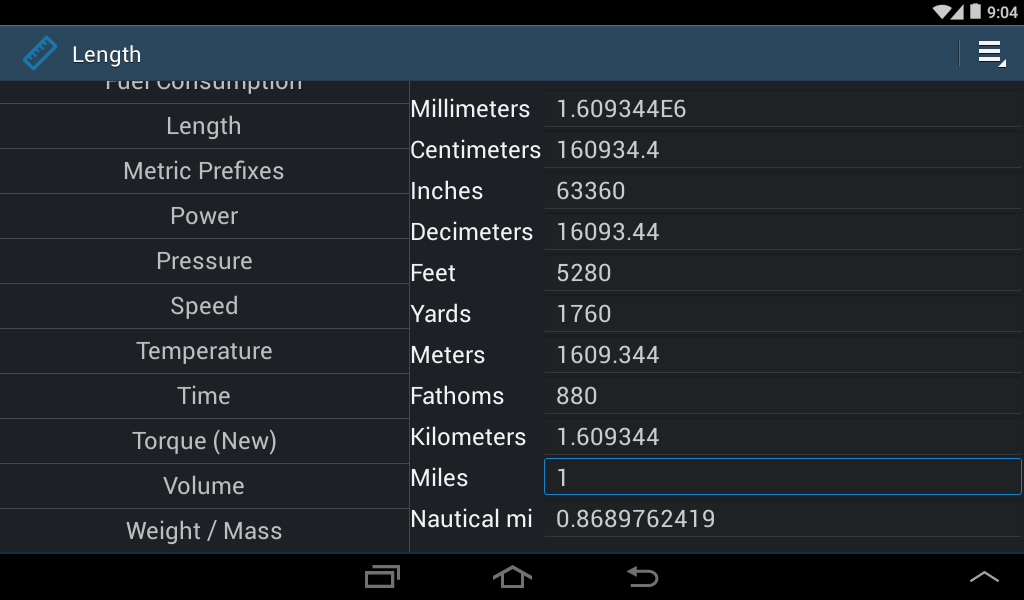This screenshot has height=600, width=1024.
Task: Choose the Weight / Mass category
Action: click(x=204, y=531)
